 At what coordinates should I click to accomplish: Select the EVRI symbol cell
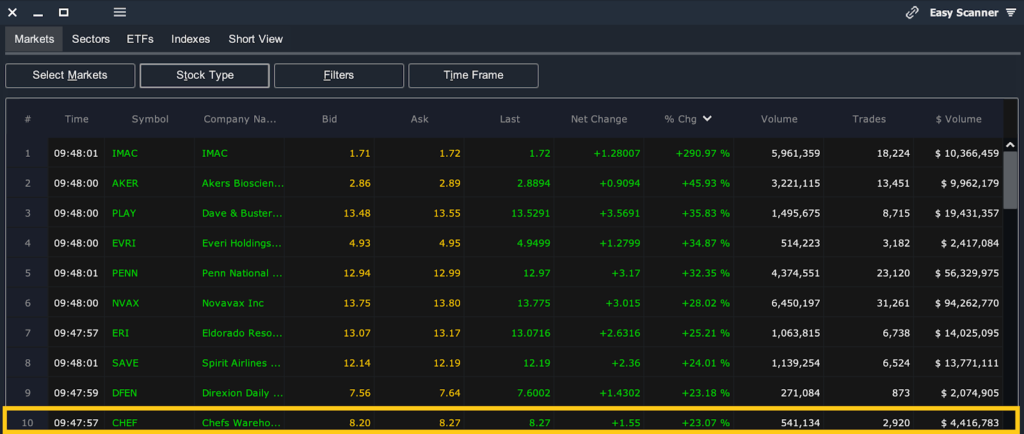[124, 243]
